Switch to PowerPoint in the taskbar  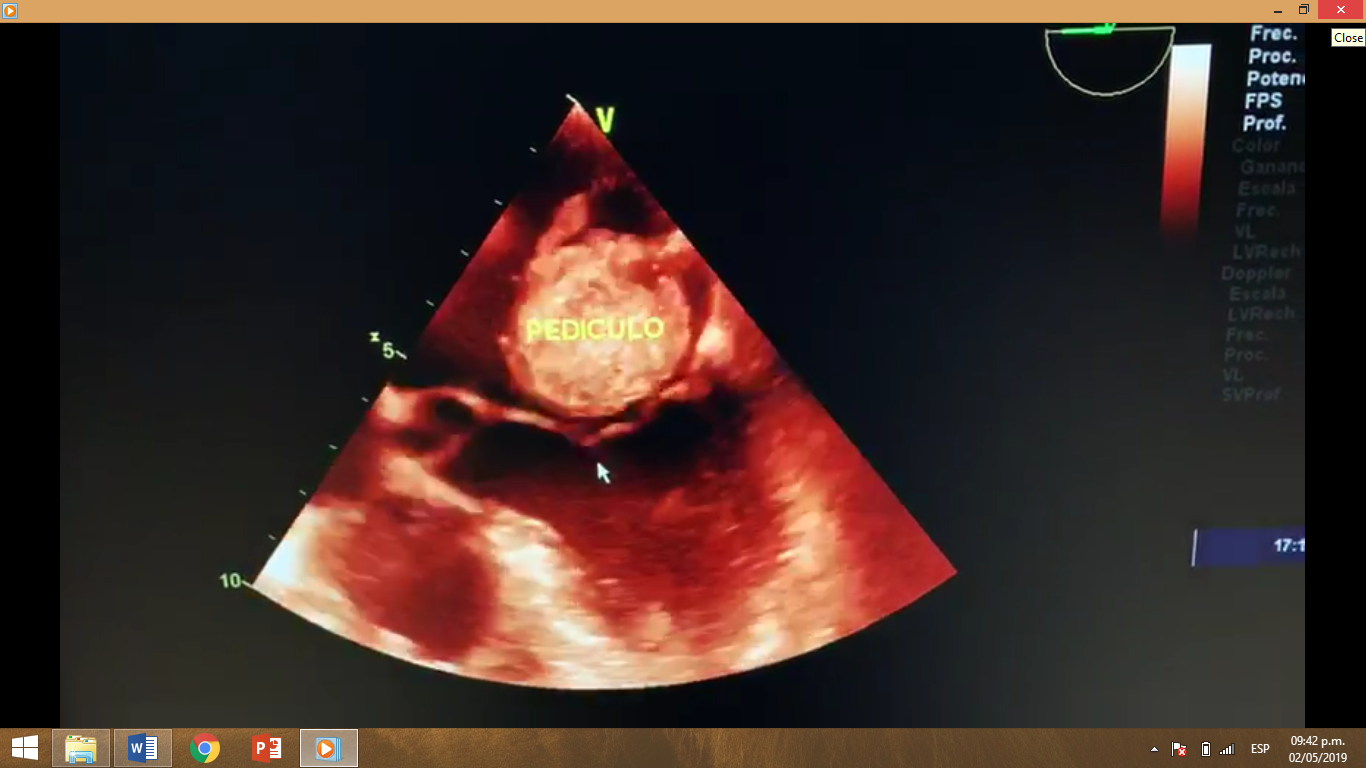point(267,748)
